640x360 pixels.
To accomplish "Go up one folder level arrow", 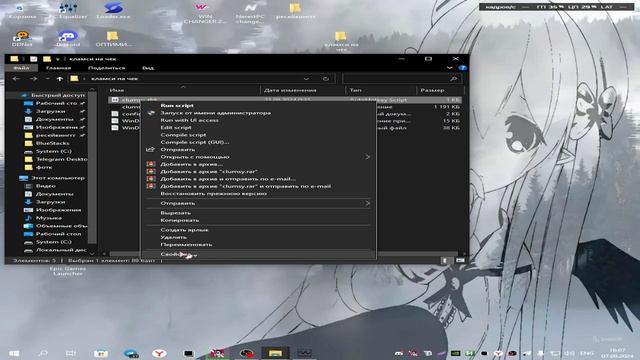I will [x=60, y=79].
